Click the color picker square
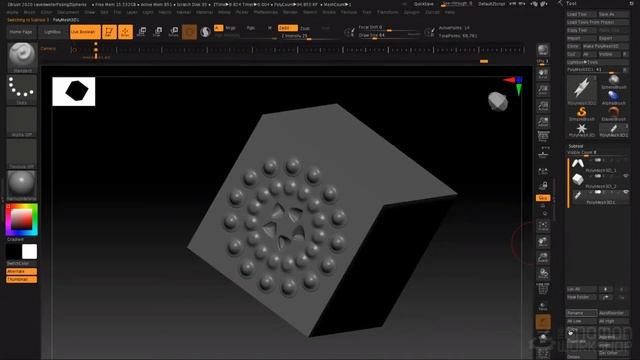The width and height of the screenshot is (640, 360). [22, 220]
